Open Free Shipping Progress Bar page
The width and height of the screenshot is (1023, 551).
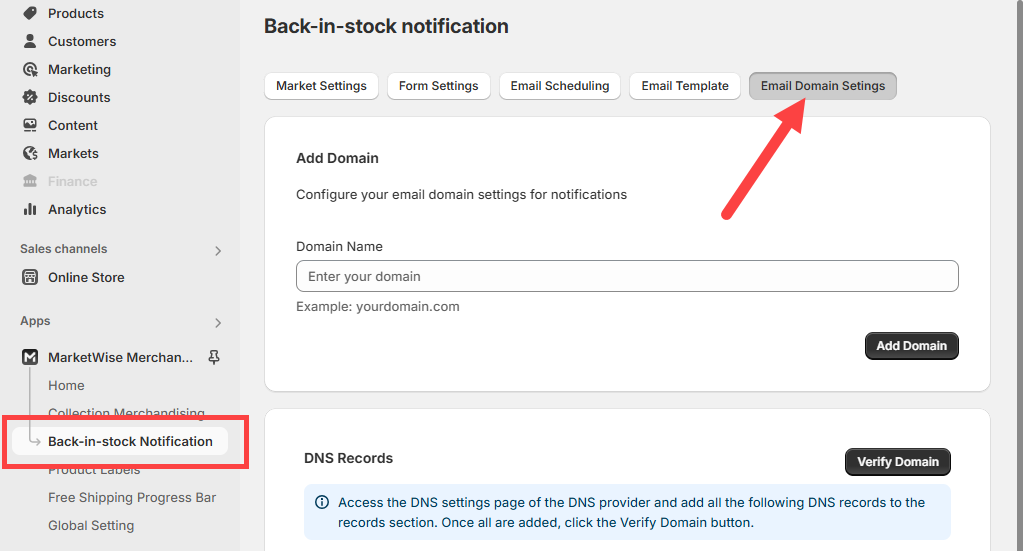tap(132, 497)
